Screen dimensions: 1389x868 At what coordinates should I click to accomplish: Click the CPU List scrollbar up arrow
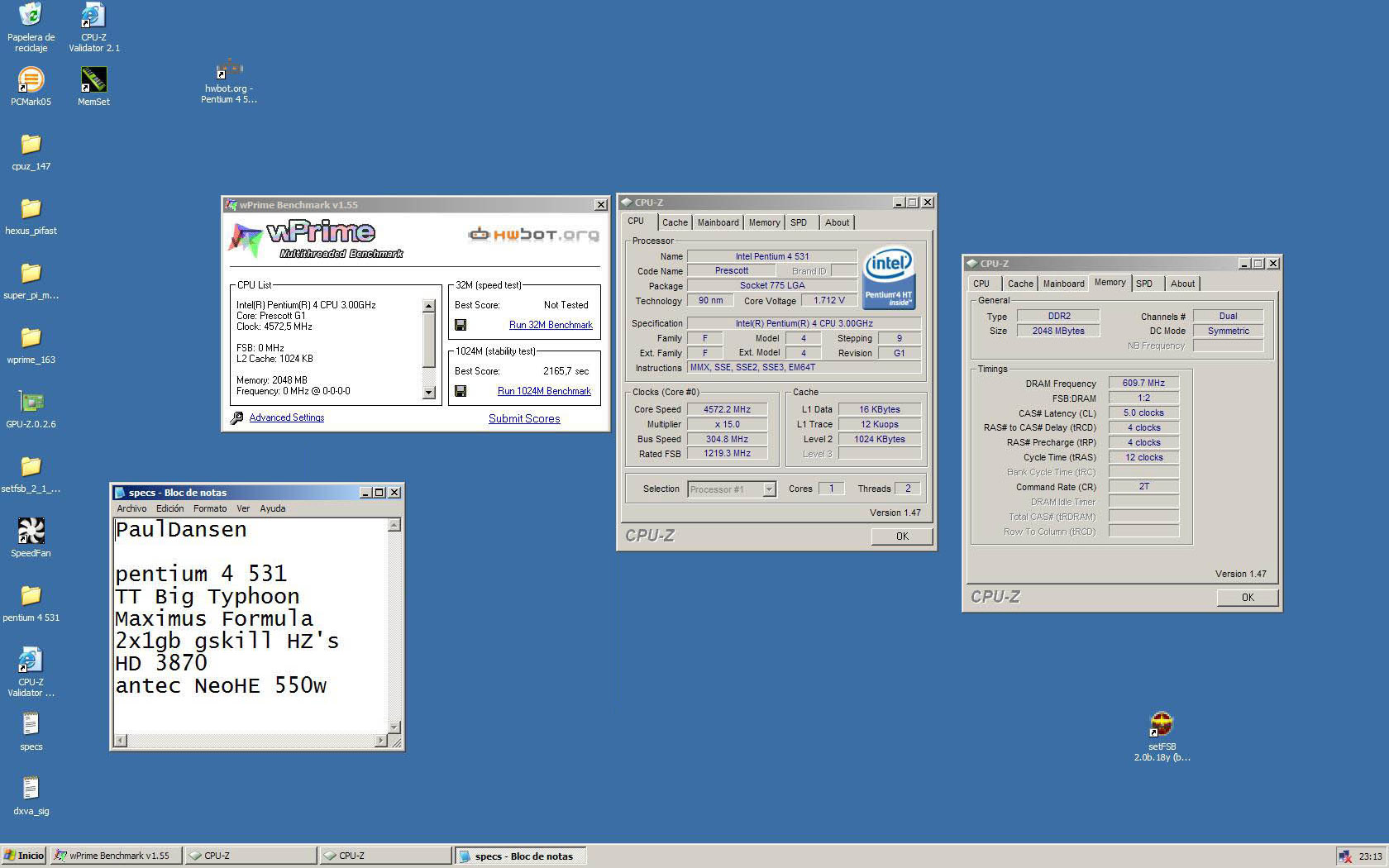pos(428,306)
